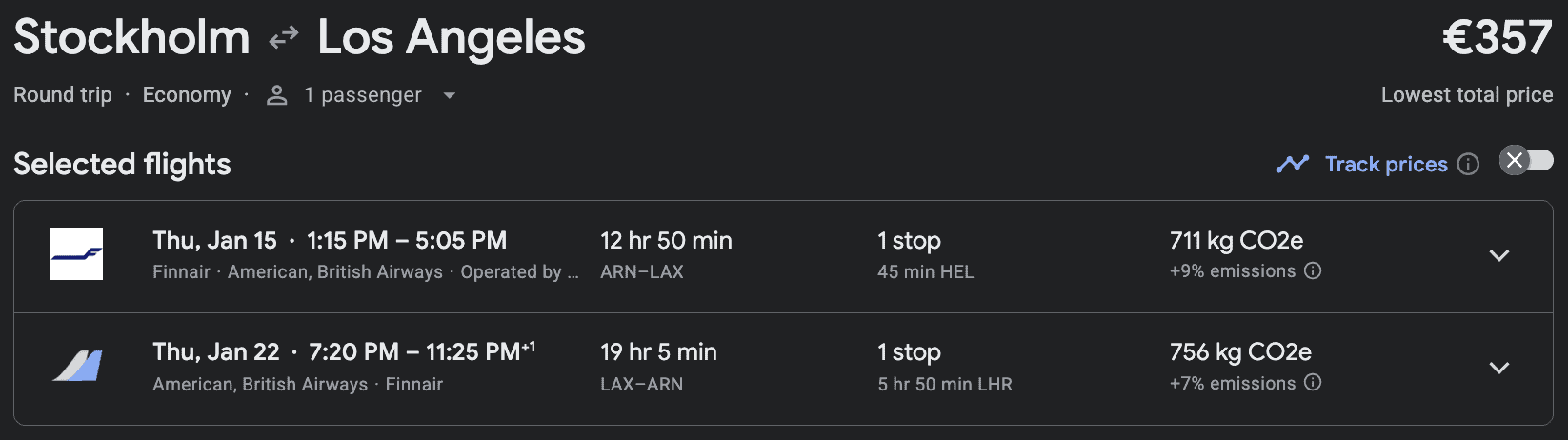This screenshot has height=440, width=1568.
Task: Click the Economy class label
Action: (x=187, y=95)
